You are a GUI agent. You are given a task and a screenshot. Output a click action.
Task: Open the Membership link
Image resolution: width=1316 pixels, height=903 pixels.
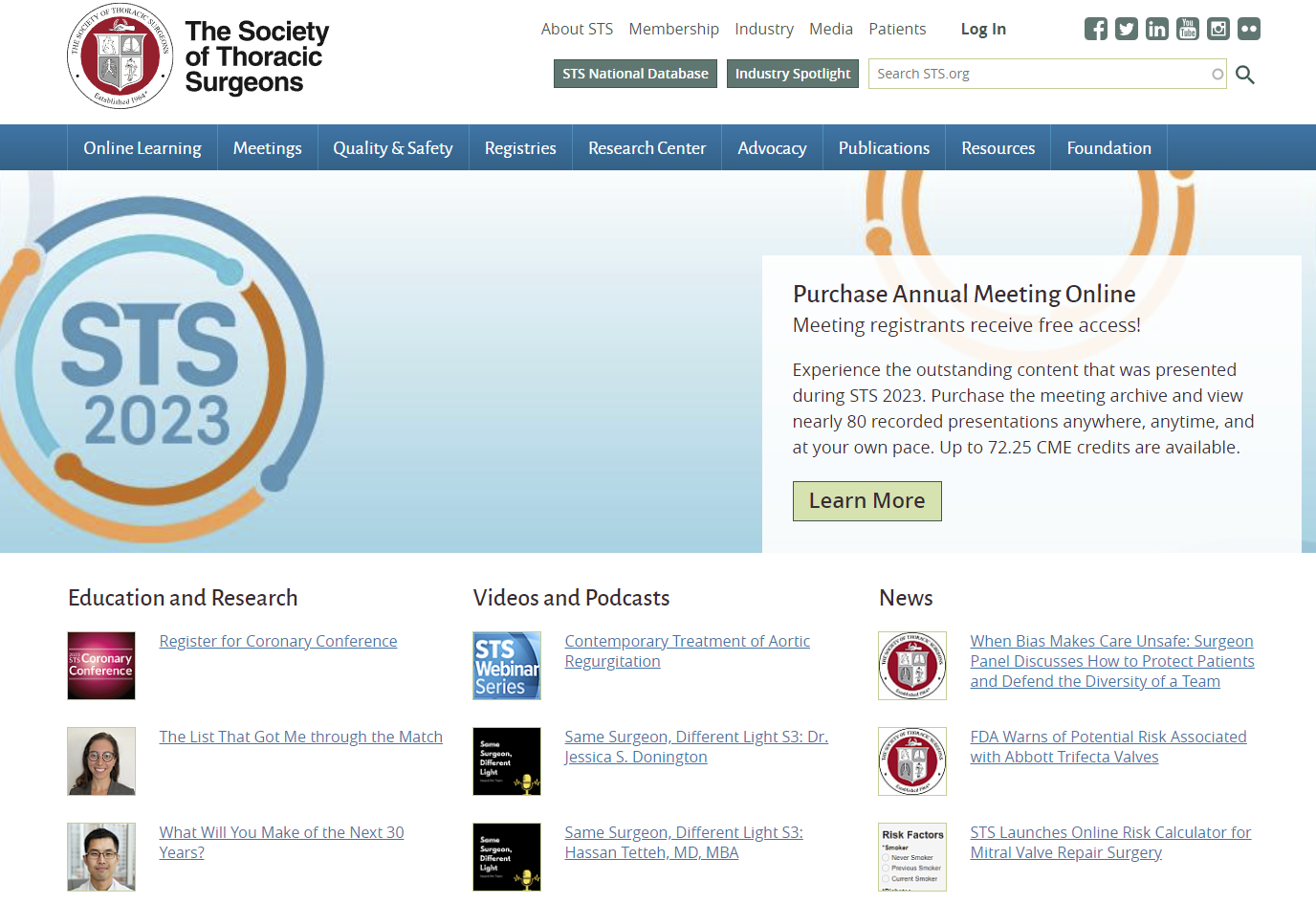674,29
